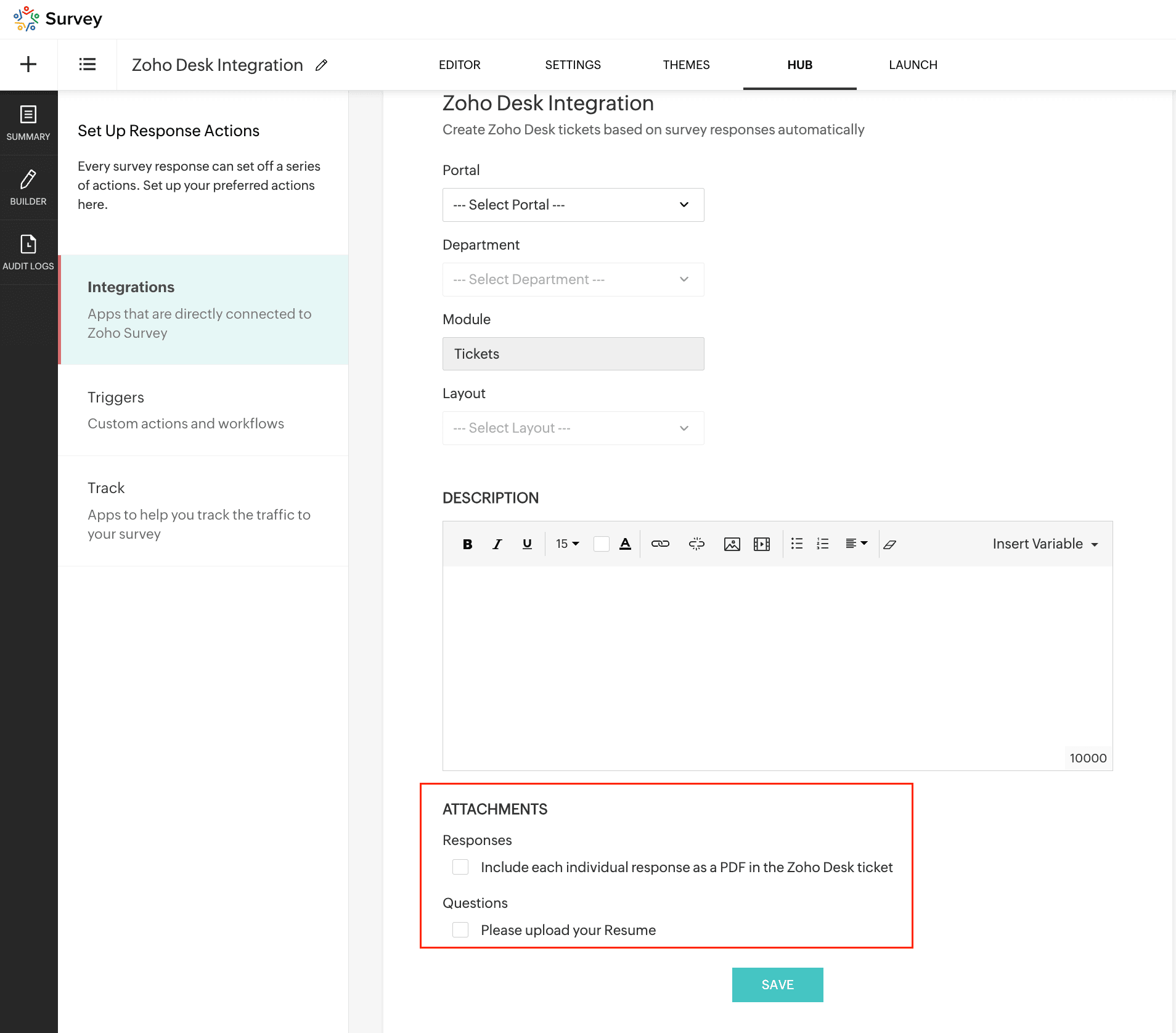This screenshot has height=1033, width=1176.
Task: Open the Builder sidebar section
Action: tap(28, 187)
